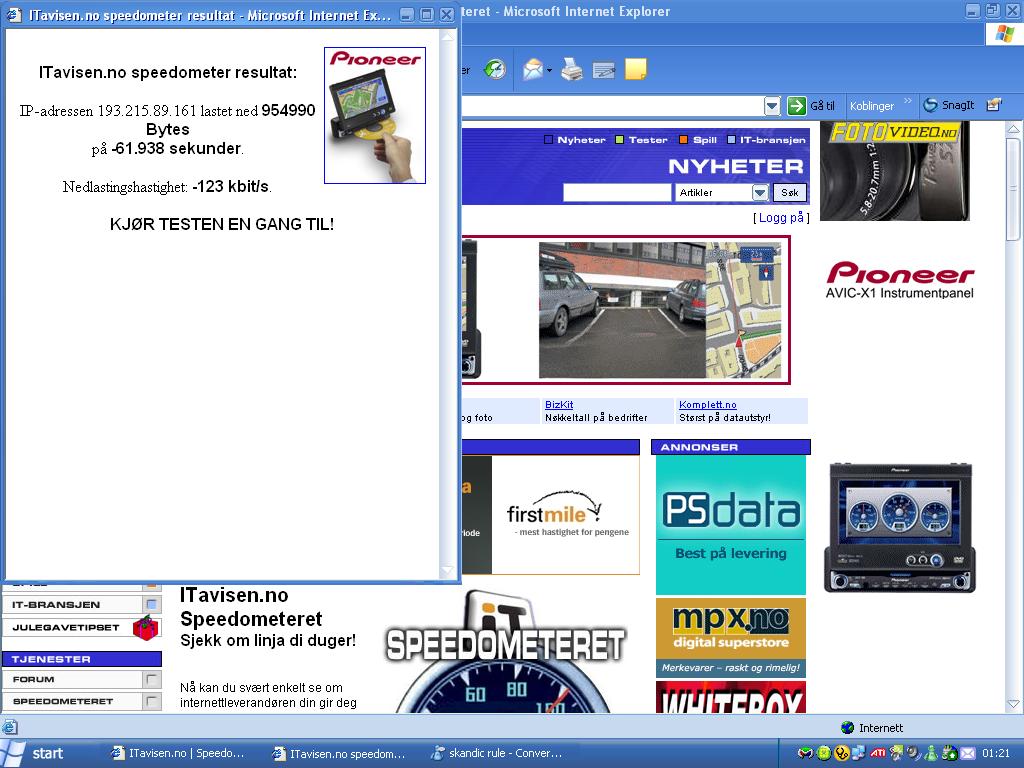Open IT-BRANSJEN in the sidebar menu
Screen dimensions: 1024x768
pos(56,604)
